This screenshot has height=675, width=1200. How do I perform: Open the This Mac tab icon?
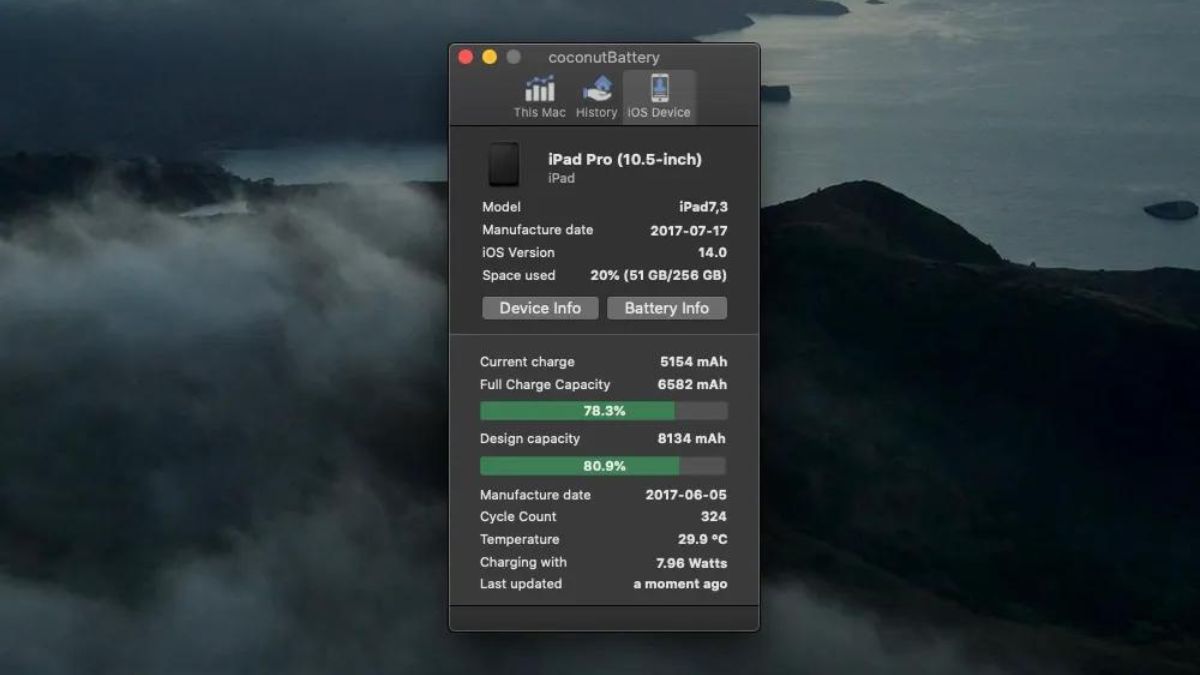click(x=540, y=89)
